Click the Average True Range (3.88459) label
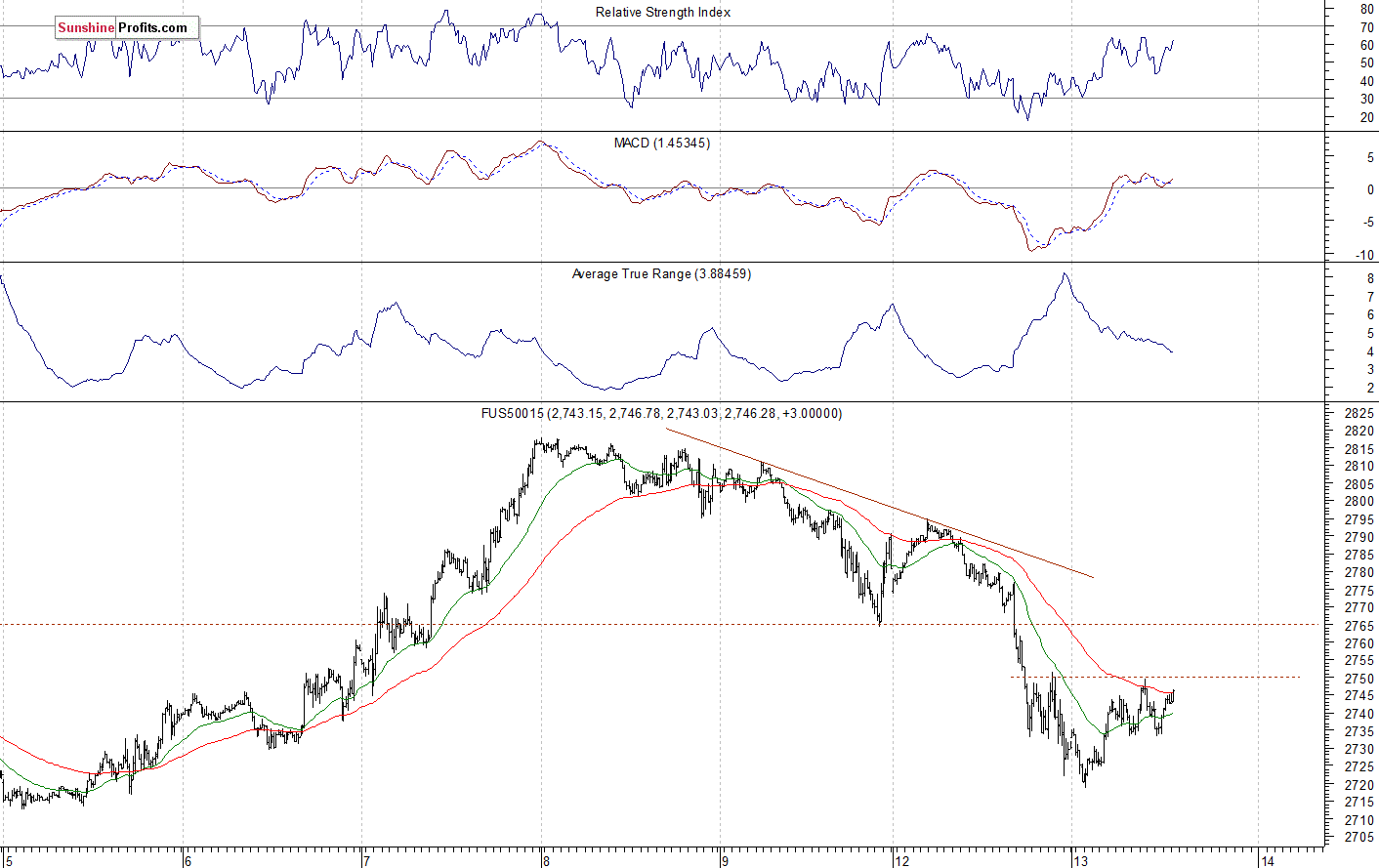 [661, 274]
